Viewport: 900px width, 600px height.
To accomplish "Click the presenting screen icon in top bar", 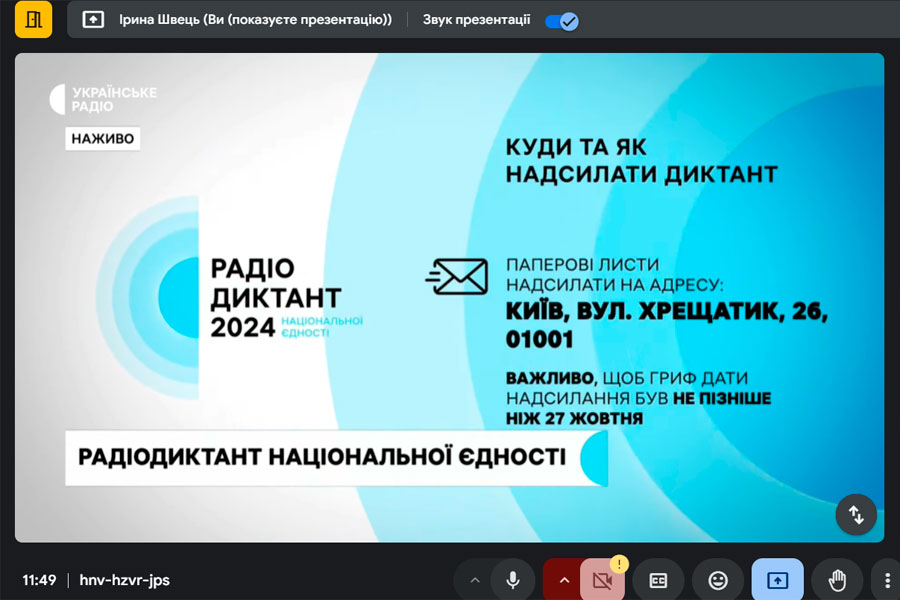I will click(x=93, y=20).
